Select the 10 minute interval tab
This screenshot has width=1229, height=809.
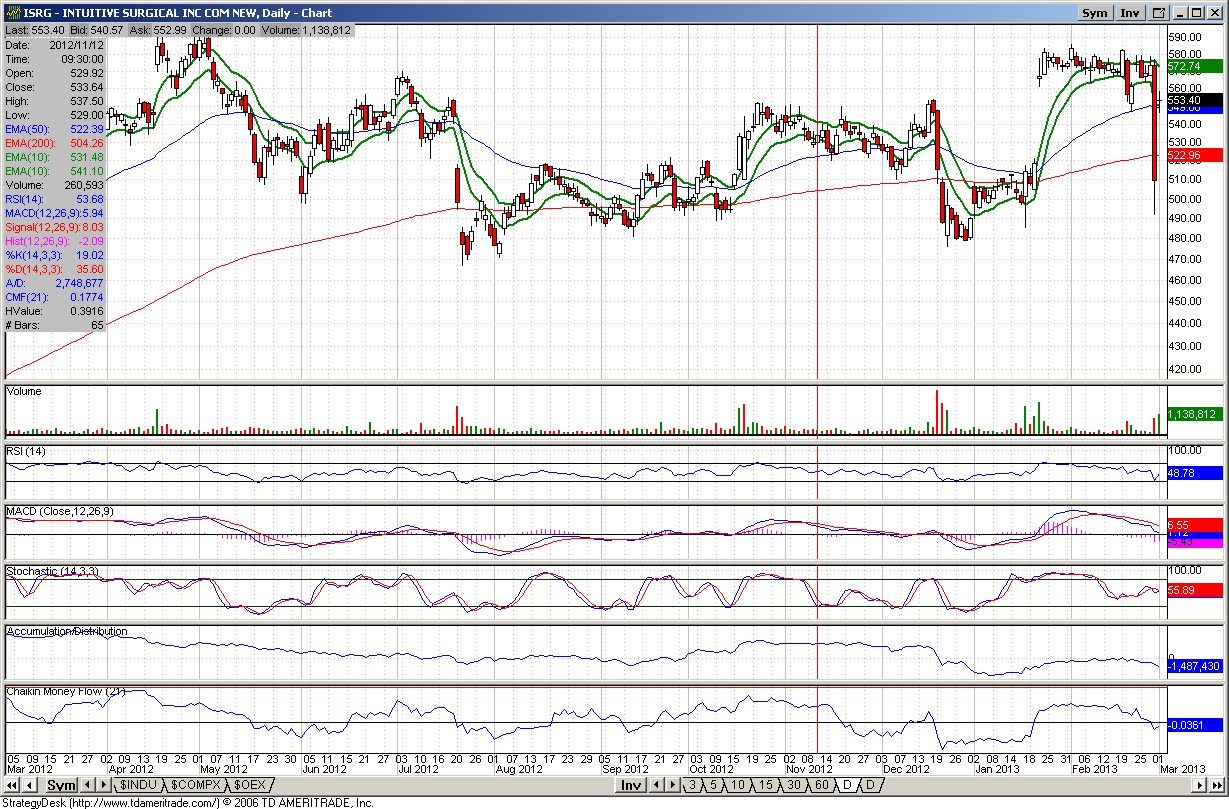click(738, 785)
